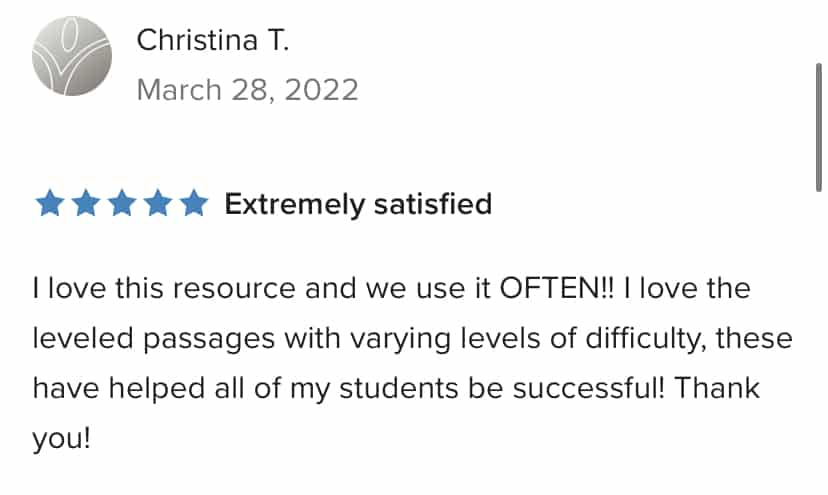Select the third blue rating star
The width and height of the screenshot is (828, 495).
122,203
